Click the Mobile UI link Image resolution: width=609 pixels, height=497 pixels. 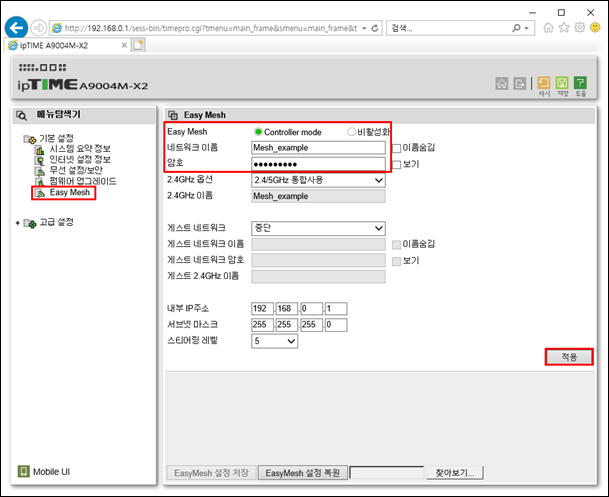pos(51,472)
